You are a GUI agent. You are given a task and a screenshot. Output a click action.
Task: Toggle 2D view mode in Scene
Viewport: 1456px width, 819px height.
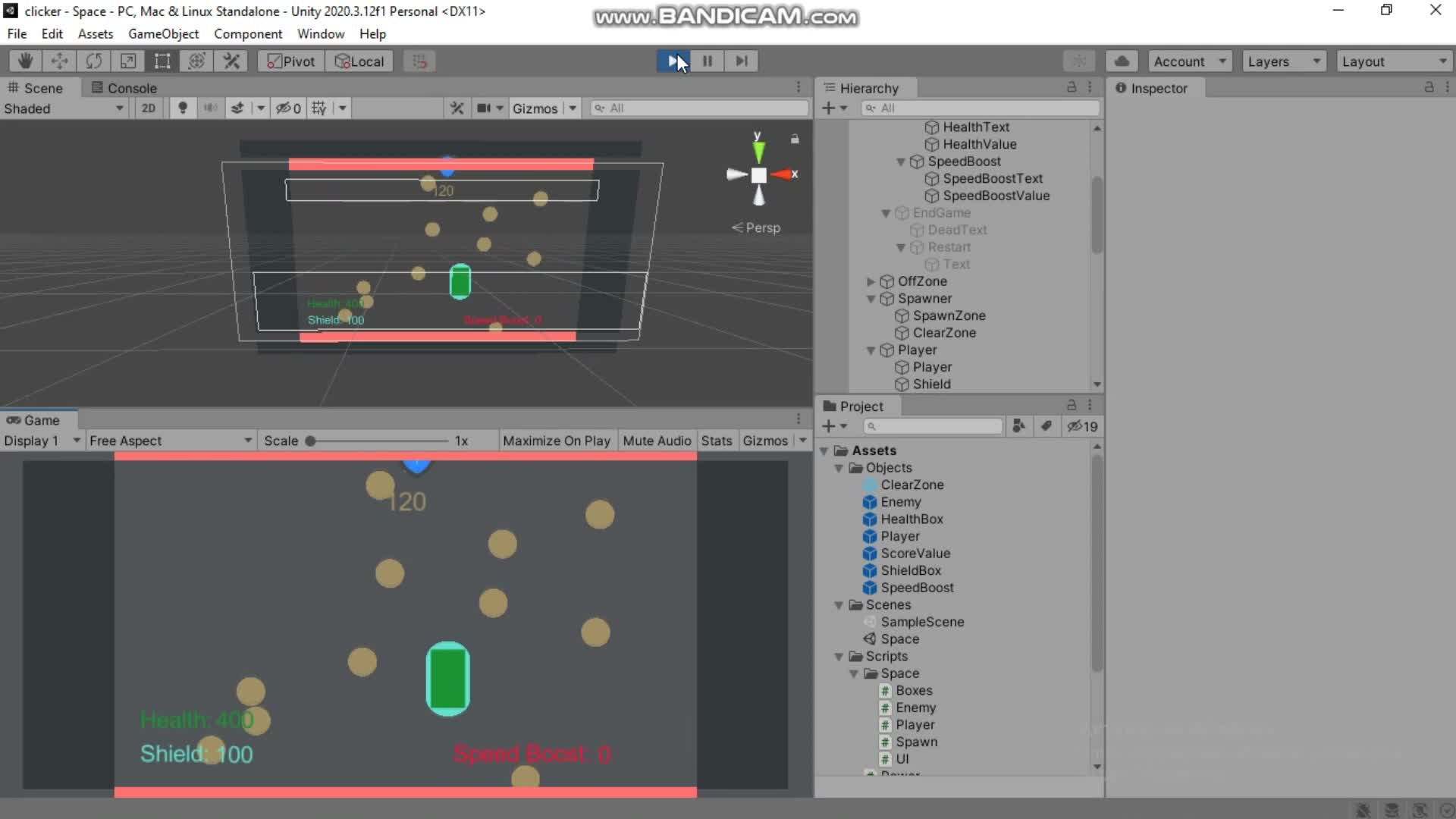tap(149, 108)
